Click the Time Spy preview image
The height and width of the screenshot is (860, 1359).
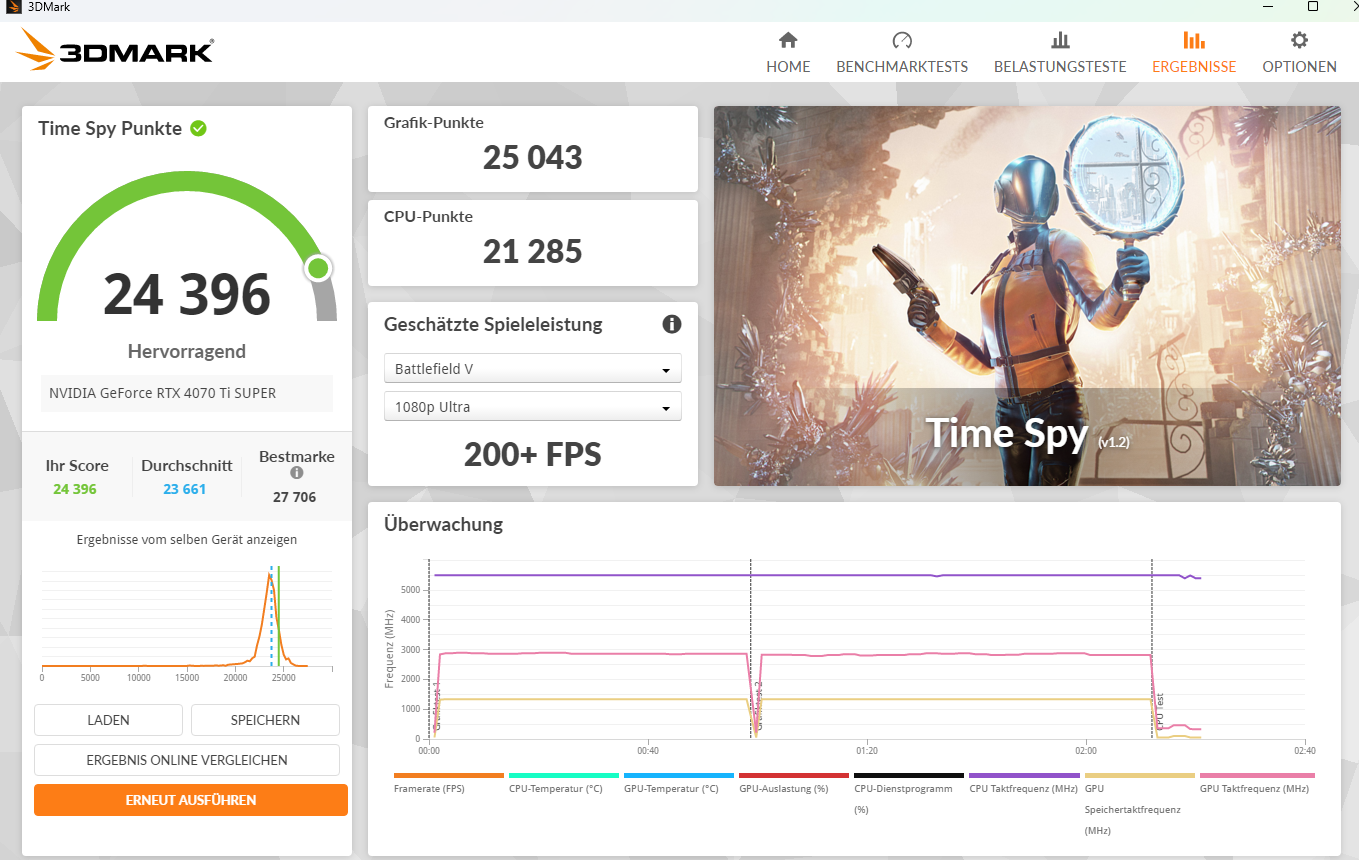(1027, 296)
